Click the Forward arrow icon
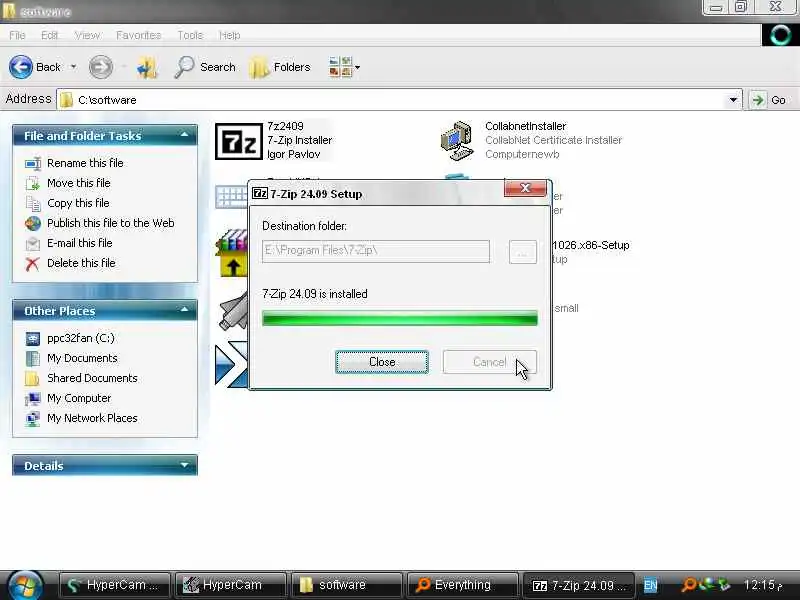This screenshot has height=600, width=800. (x=101, y=67)
